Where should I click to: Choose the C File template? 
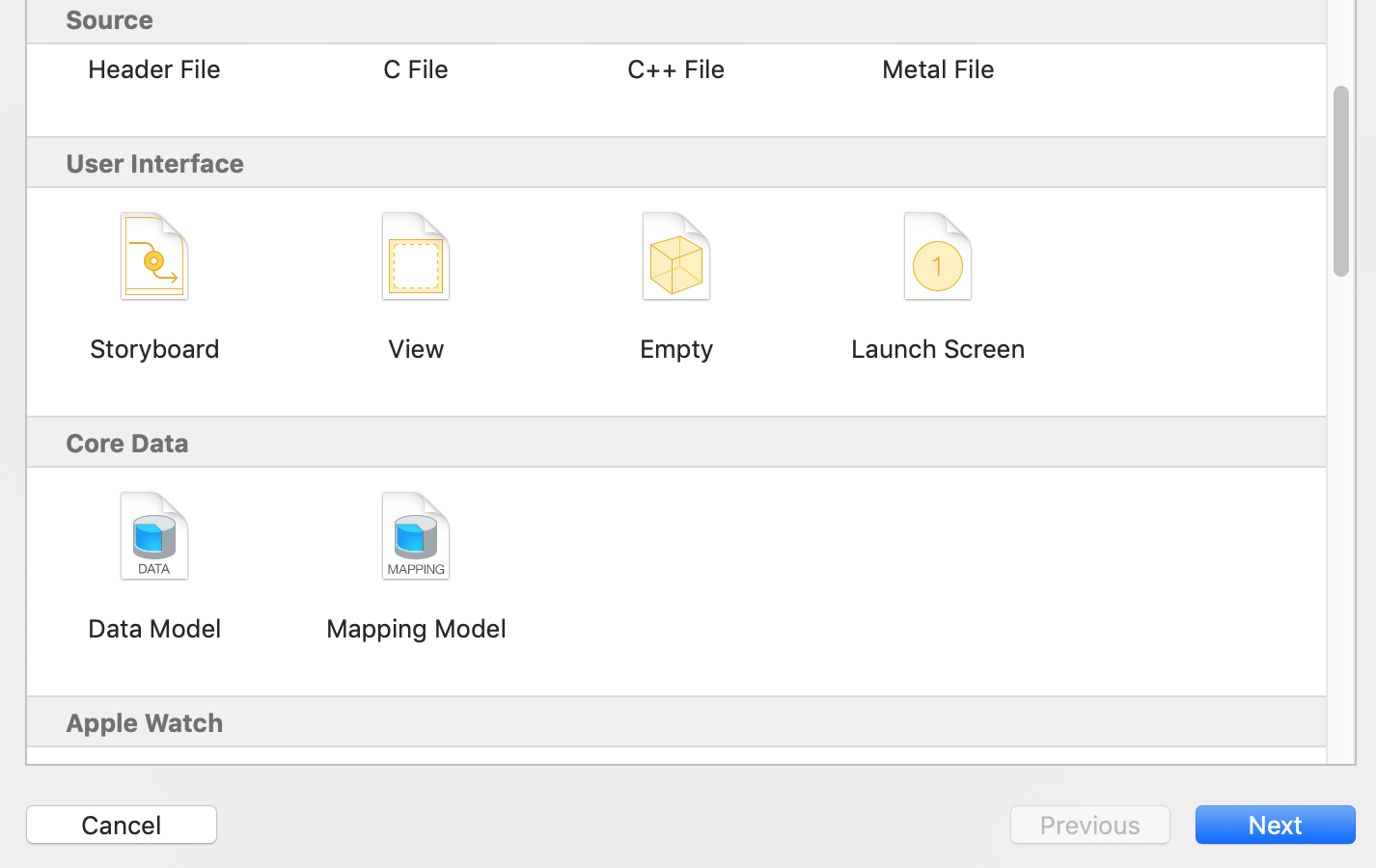coord(416,69)
